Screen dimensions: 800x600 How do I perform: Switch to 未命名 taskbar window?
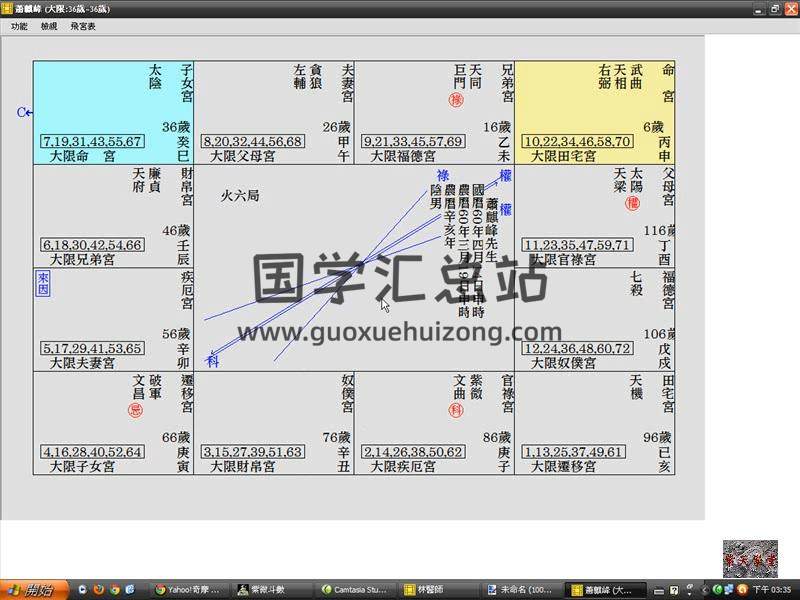pos(518,590)
